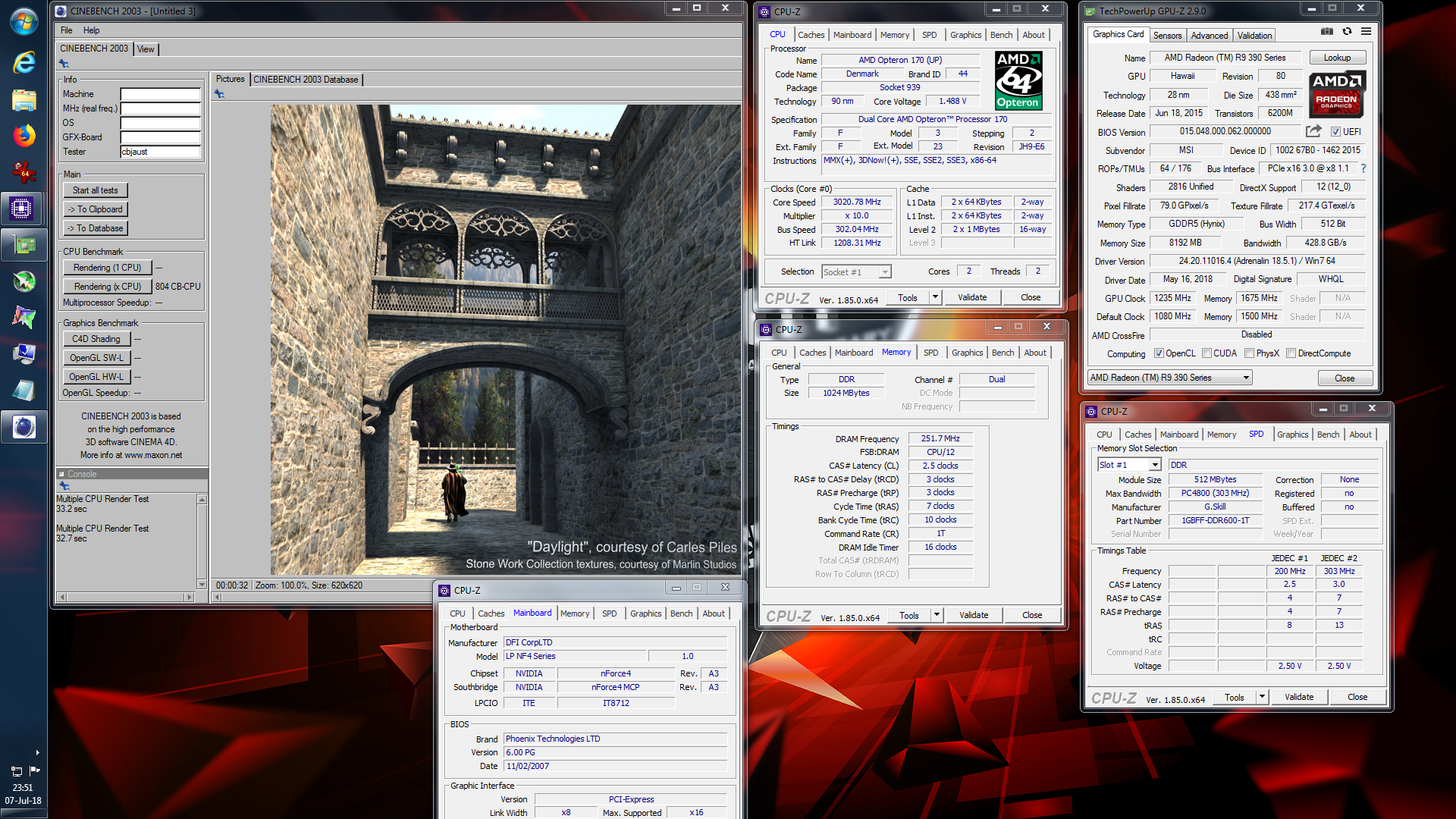Click pin icon under Pictures tab
Image resolution: width=1456 pixels, height=819 pixels.
click(219, 94)
